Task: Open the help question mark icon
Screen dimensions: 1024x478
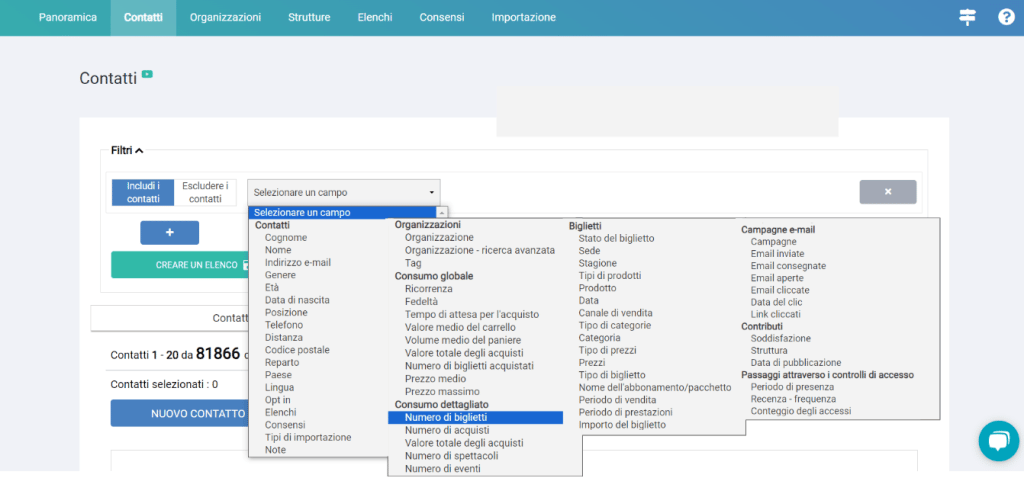Action: pyautogui.click(x=1006, y=17)
